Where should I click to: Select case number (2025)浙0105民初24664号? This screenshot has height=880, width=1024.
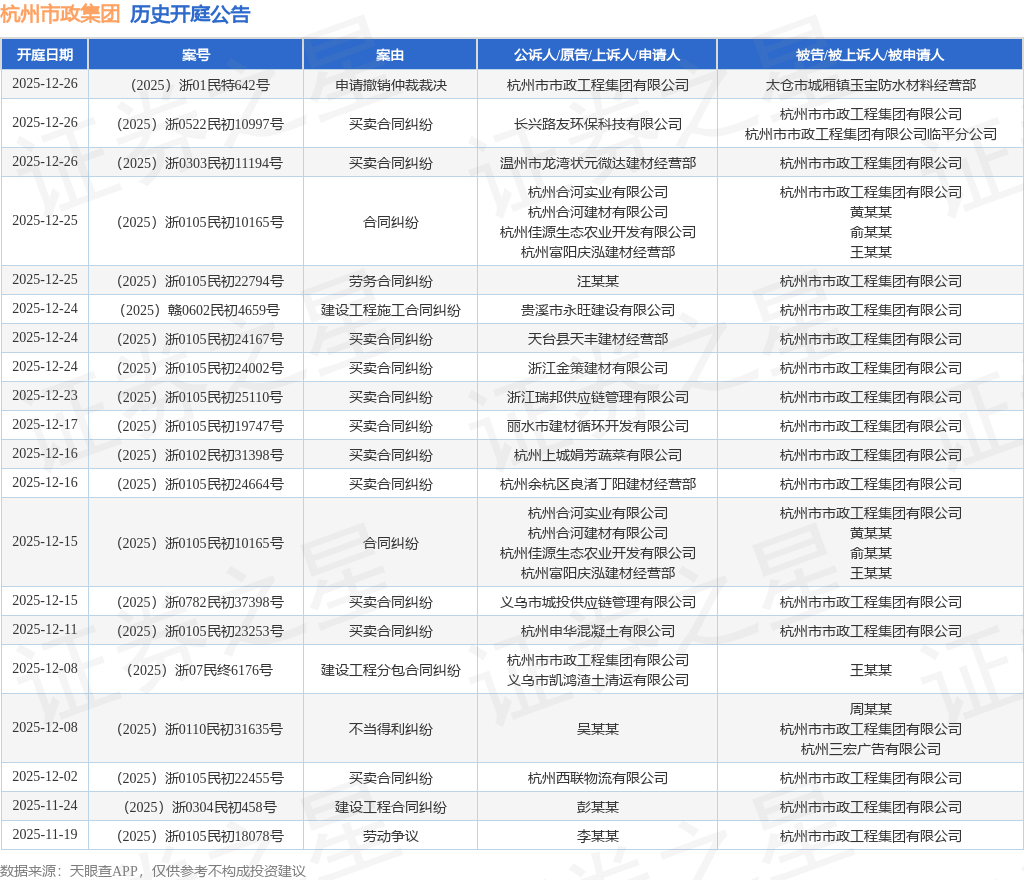point(200,484)
